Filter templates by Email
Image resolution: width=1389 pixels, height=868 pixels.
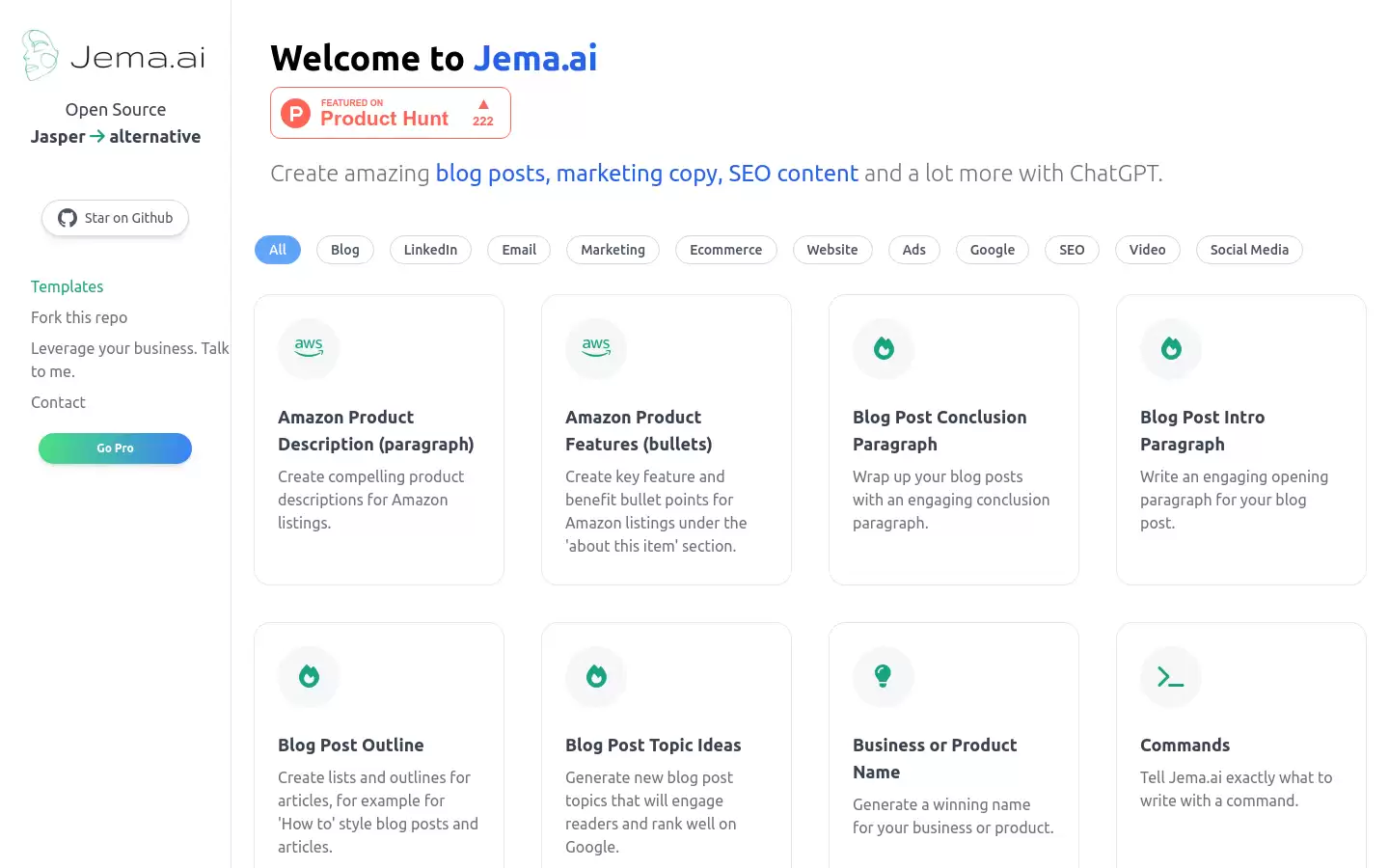(519, 250)
